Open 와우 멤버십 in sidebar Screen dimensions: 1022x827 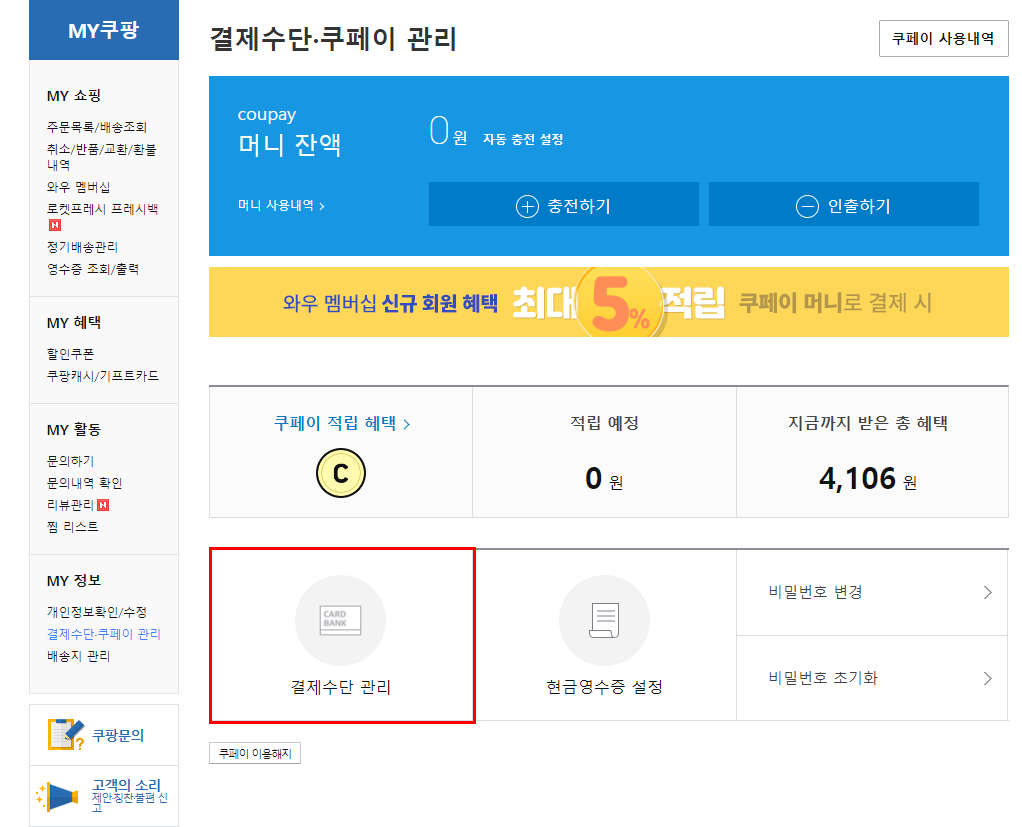[78, 187]
